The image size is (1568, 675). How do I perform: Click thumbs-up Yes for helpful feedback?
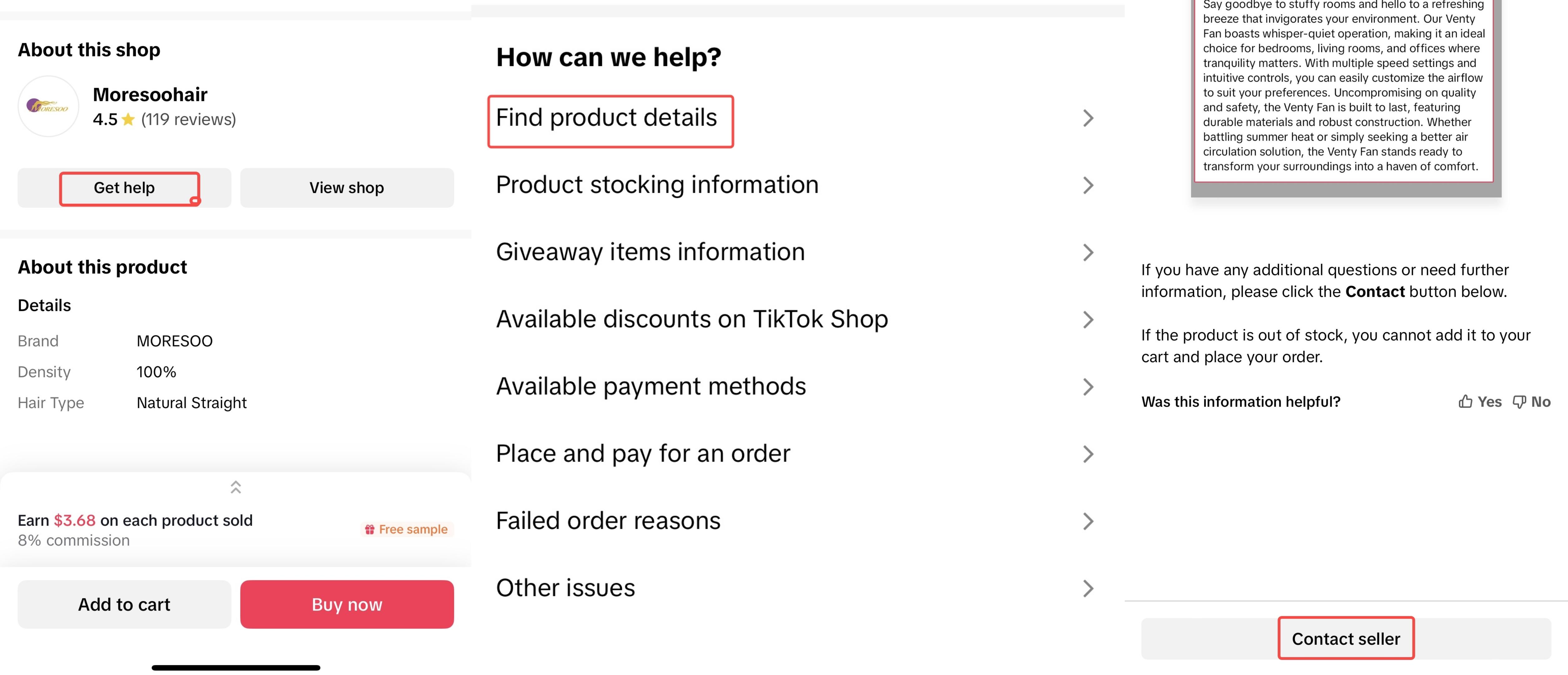[x=1480, y=402]
